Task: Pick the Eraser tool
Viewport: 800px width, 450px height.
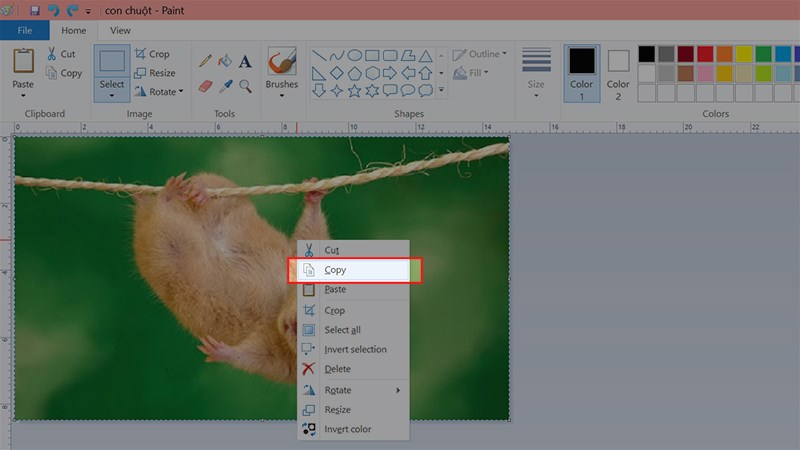Action: point(205,86)
